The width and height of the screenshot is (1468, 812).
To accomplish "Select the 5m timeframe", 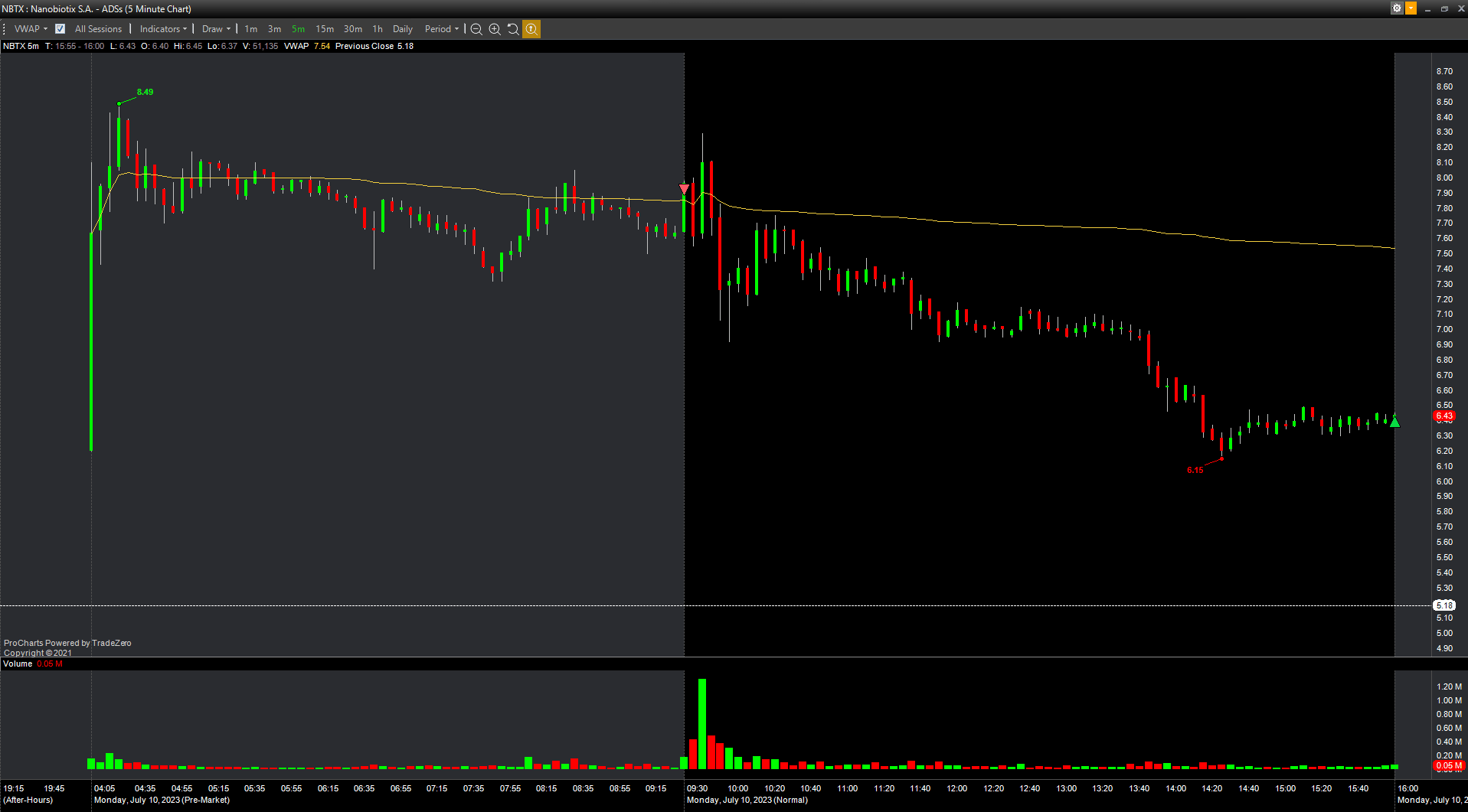I will click(298, 29).
